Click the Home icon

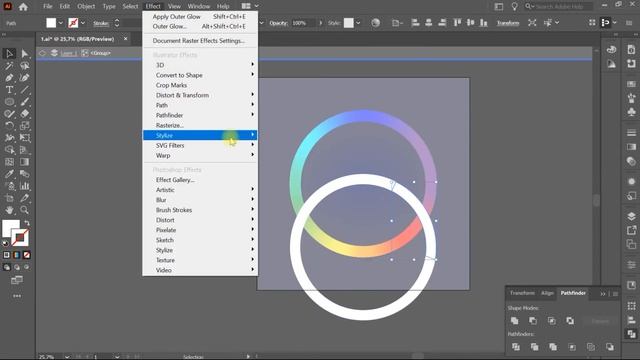click(x=23, y=7)
